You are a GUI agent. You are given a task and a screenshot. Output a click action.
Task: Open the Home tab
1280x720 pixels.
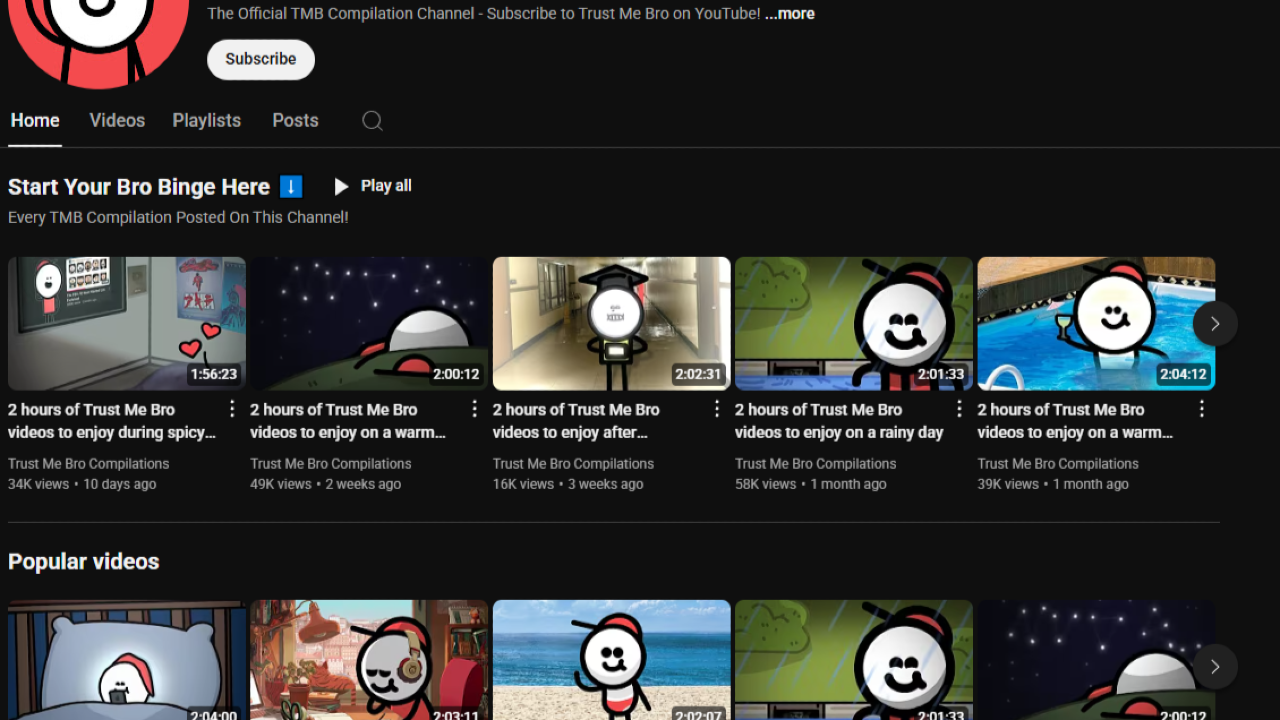35,121
